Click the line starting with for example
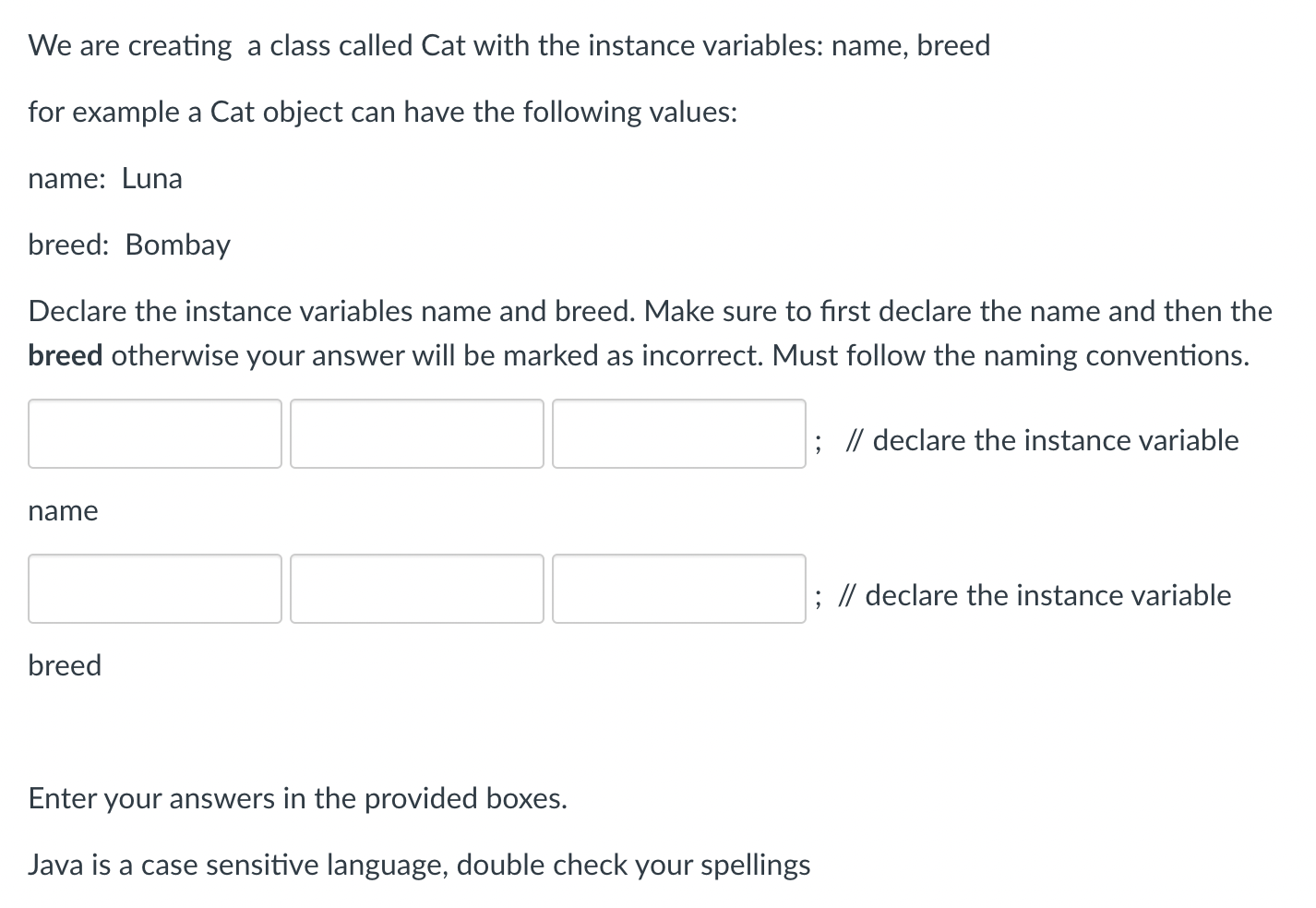This screenshot has width=1316, height=908. pyautogui.click(x=382, y=112)
